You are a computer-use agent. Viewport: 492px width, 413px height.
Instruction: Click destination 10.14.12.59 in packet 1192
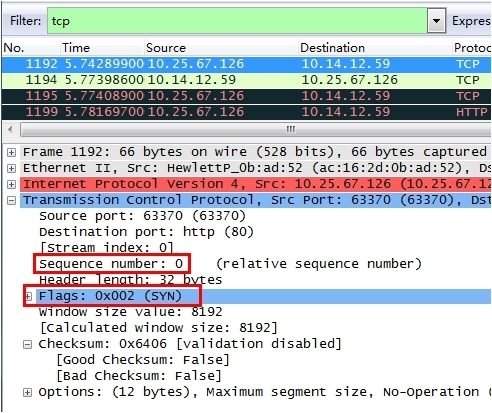[x=346, y=64]
